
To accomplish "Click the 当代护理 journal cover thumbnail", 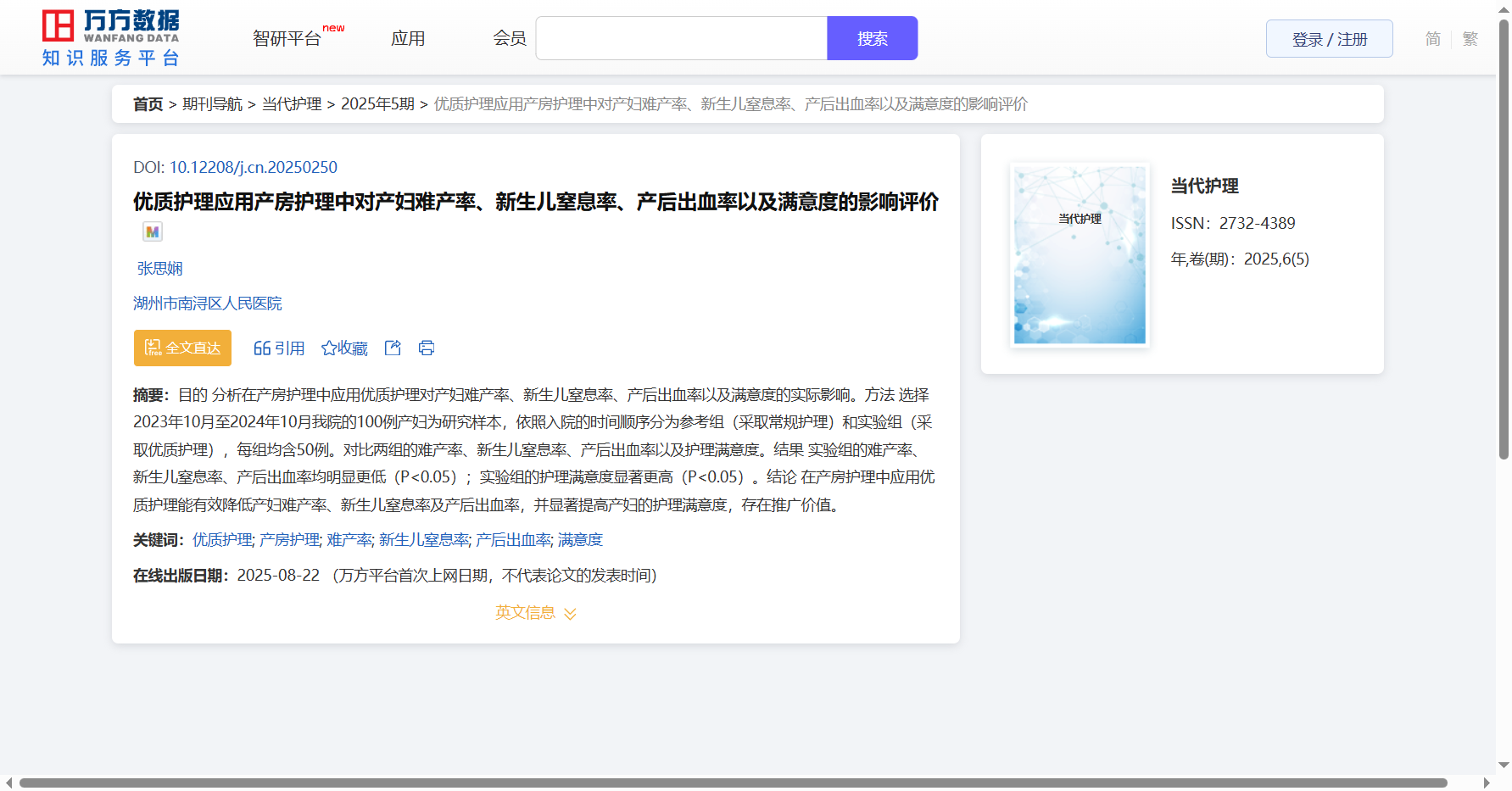I will tap(1080, 254).
